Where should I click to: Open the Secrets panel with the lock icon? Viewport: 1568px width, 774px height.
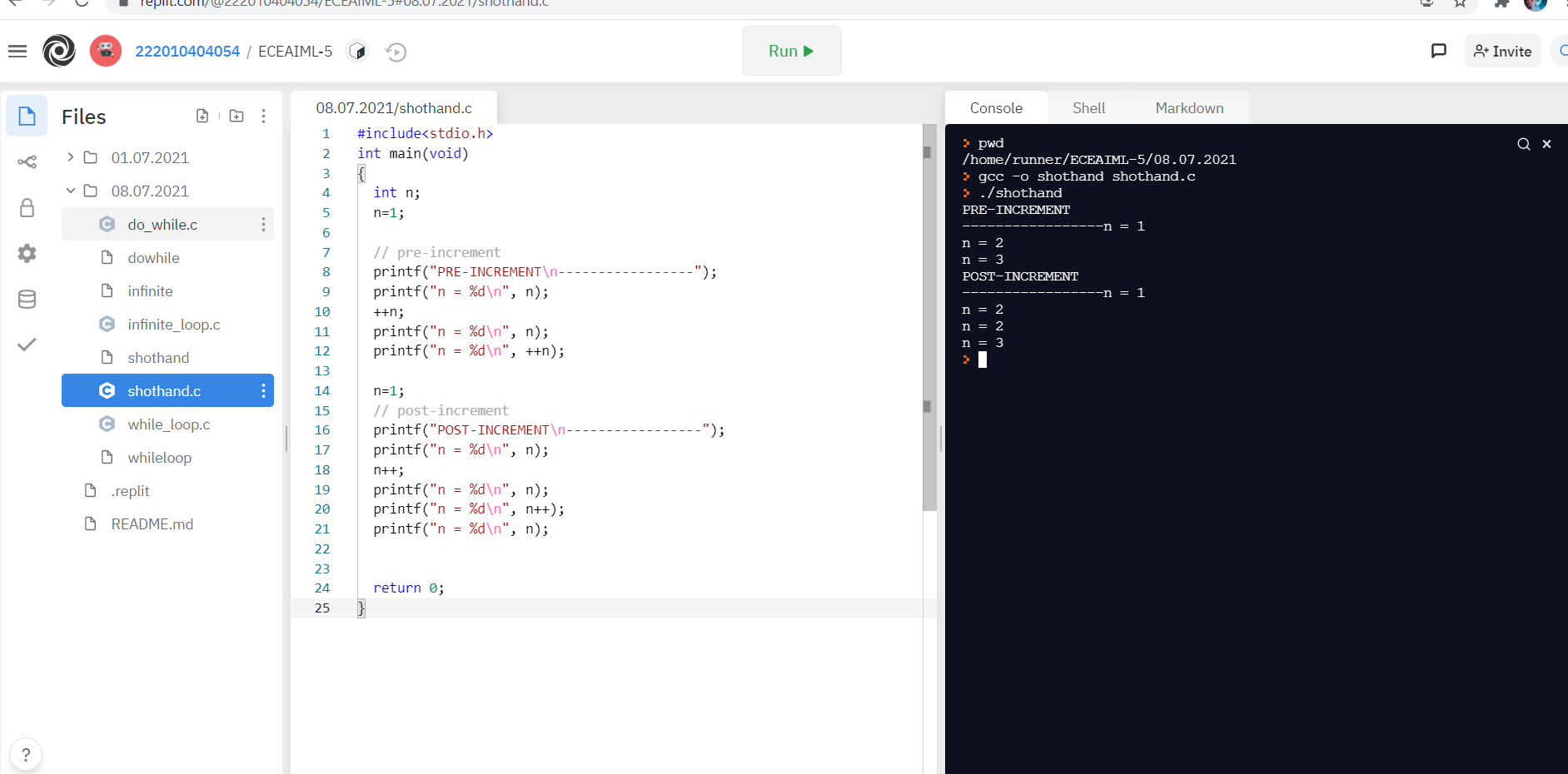[27, 208]
